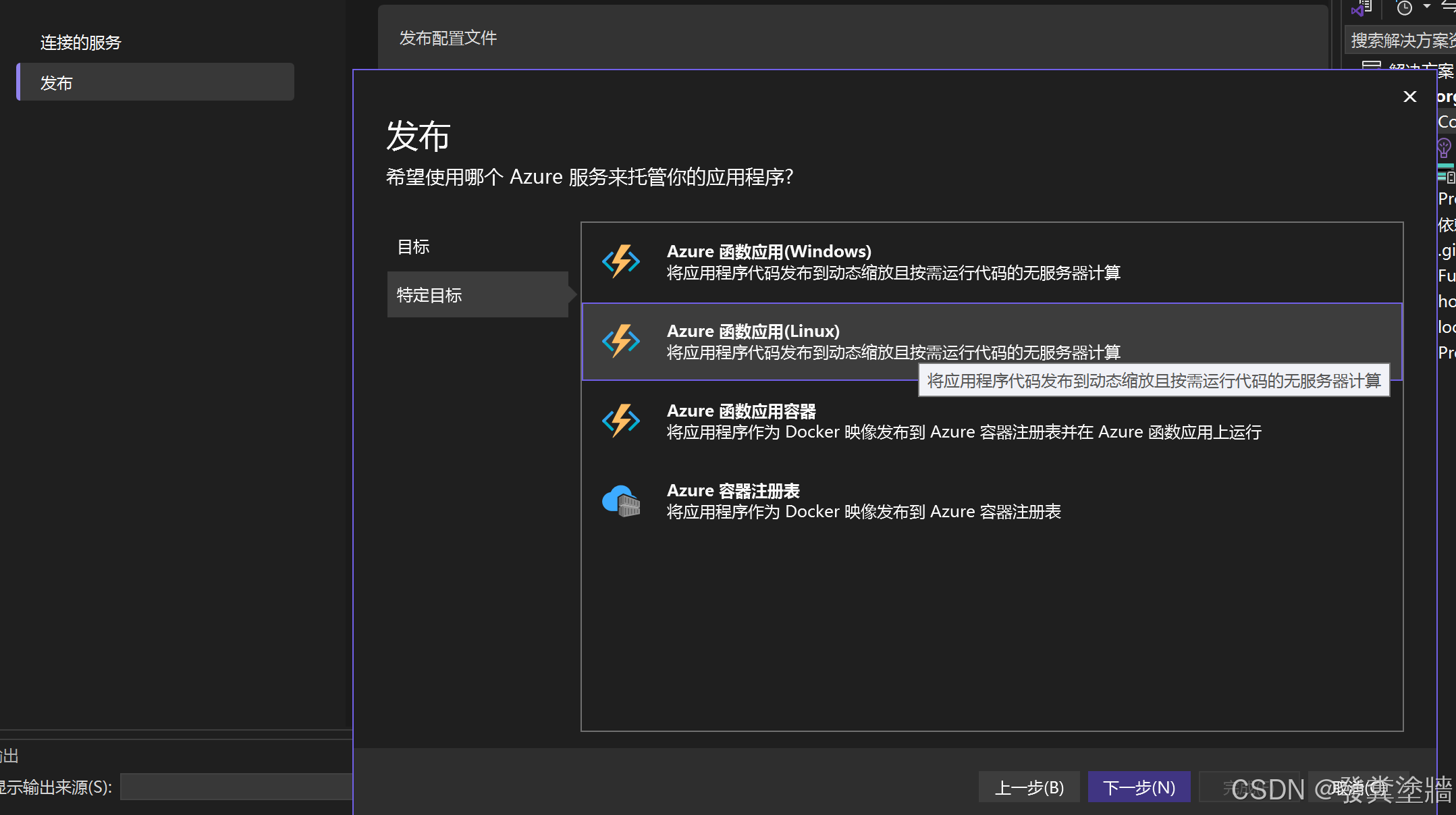
Task: Proceed with 下一步(N) button
Action: 1139,787
